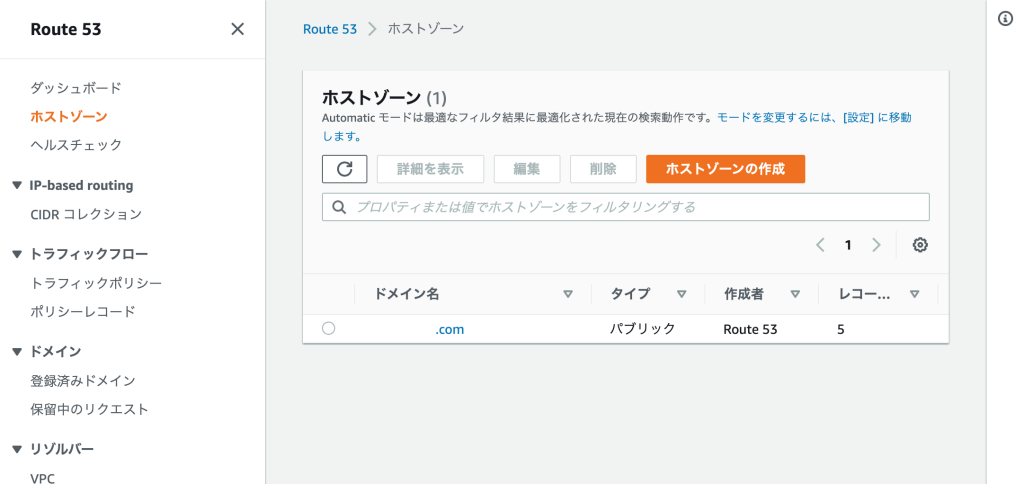This screenshot has width=1024, height=484.
Task: Open ダッシュボード in sidebar
Action: click(76, 88)
